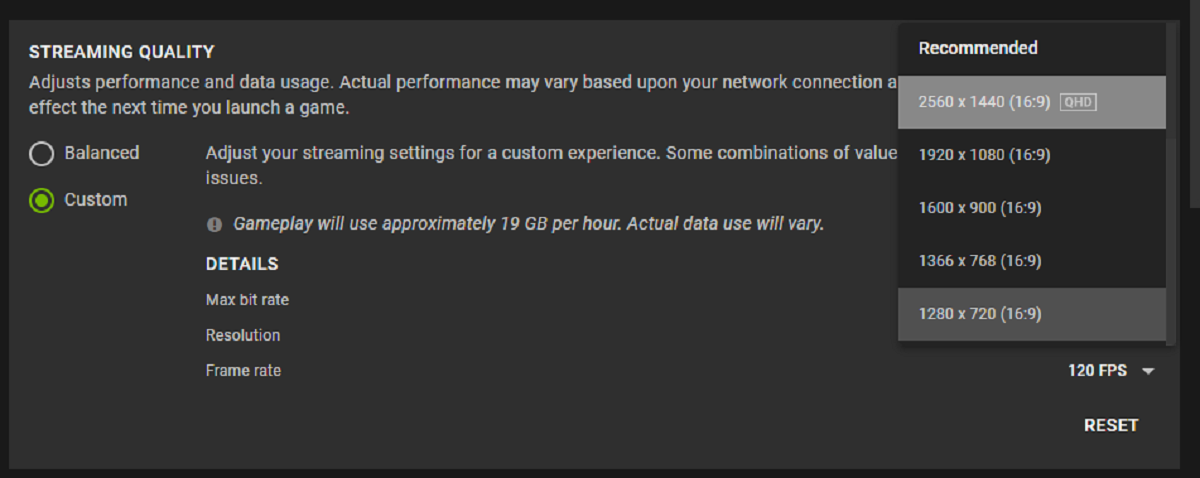This screenshot has width=1200, height=478.
Task: Click the Resolution setting label
Action: pyautogui.click(x=243, y=335)
